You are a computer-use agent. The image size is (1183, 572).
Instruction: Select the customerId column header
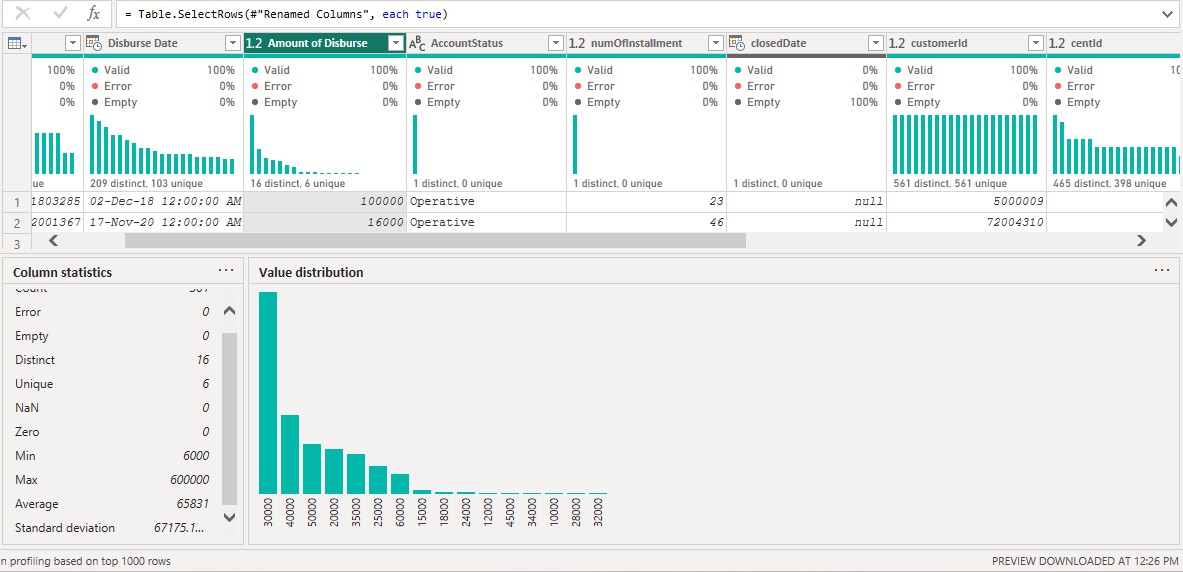tap(966, 44)
